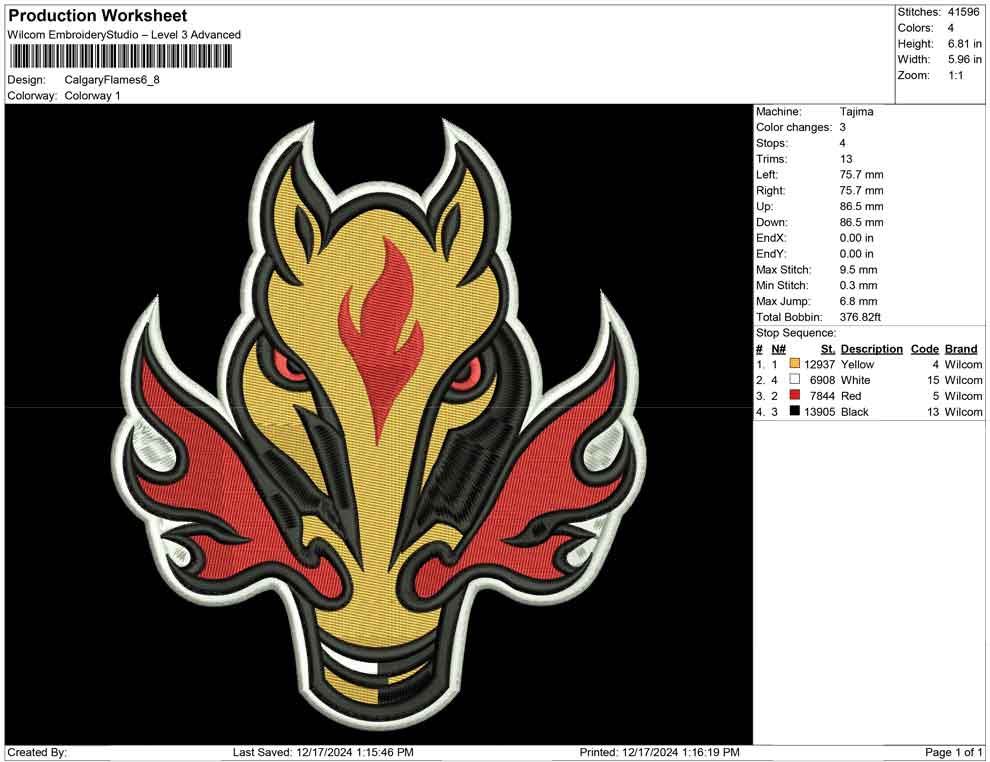This screenshot has width=990, height=762.
Task: Click the 'Page 1 of 1' footer text
Action: point(953,752)
